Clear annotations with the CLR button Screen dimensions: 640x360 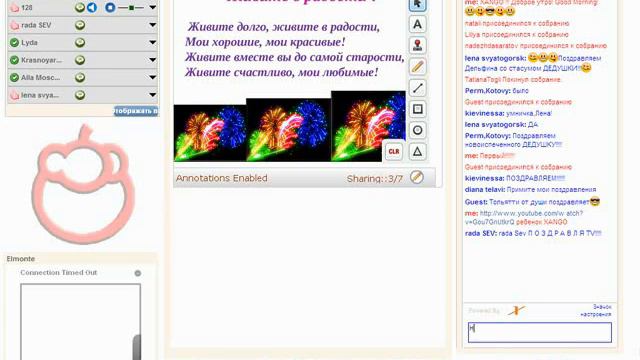(393, 151)
